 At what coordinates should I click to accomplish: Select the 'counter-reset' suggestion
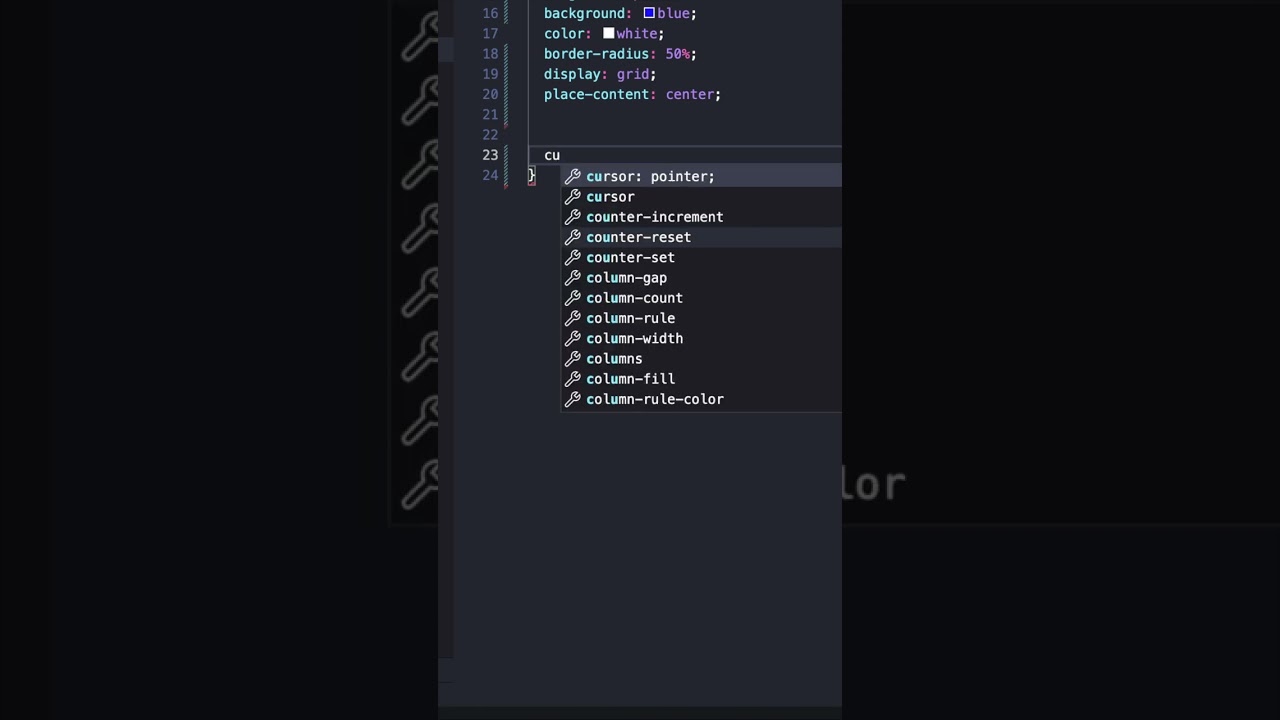[x=701, y=237]
